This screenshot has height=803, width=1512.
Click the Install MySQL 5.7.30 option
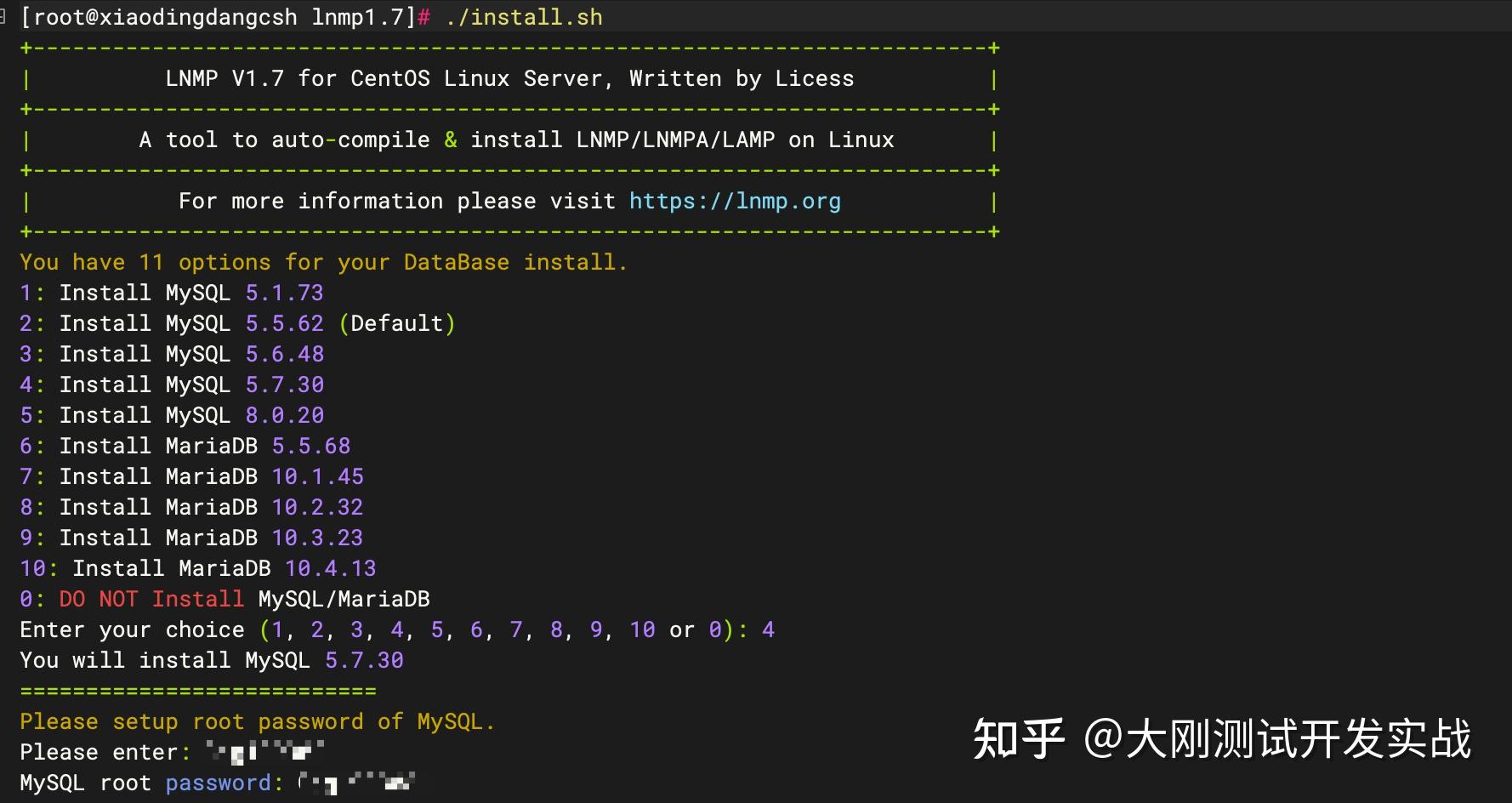pos(172,385)
